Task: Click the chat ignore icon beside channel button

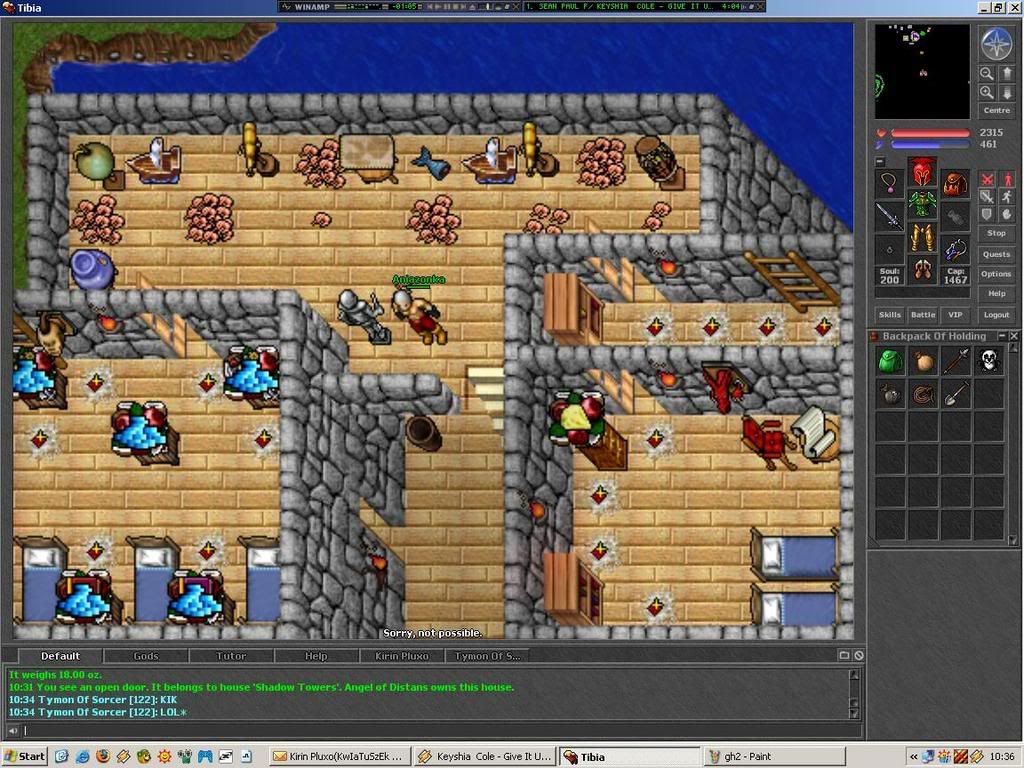Action: point(859,655)
